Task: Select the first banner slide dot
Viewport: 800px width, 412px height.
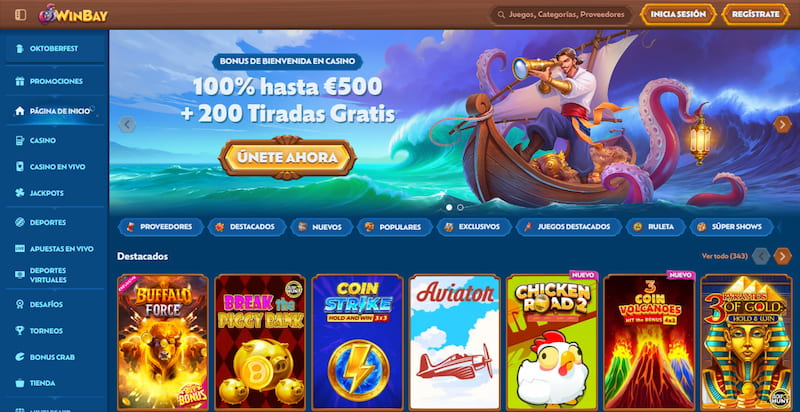Action: 449,208
